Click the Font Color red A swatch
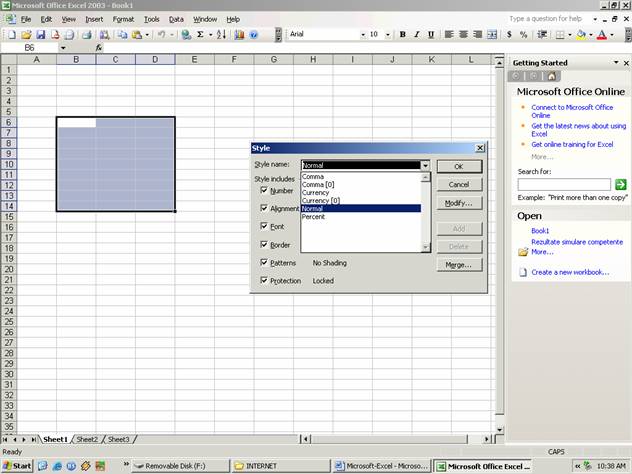This screenshot has width=632, height=474. pos(602,35)
